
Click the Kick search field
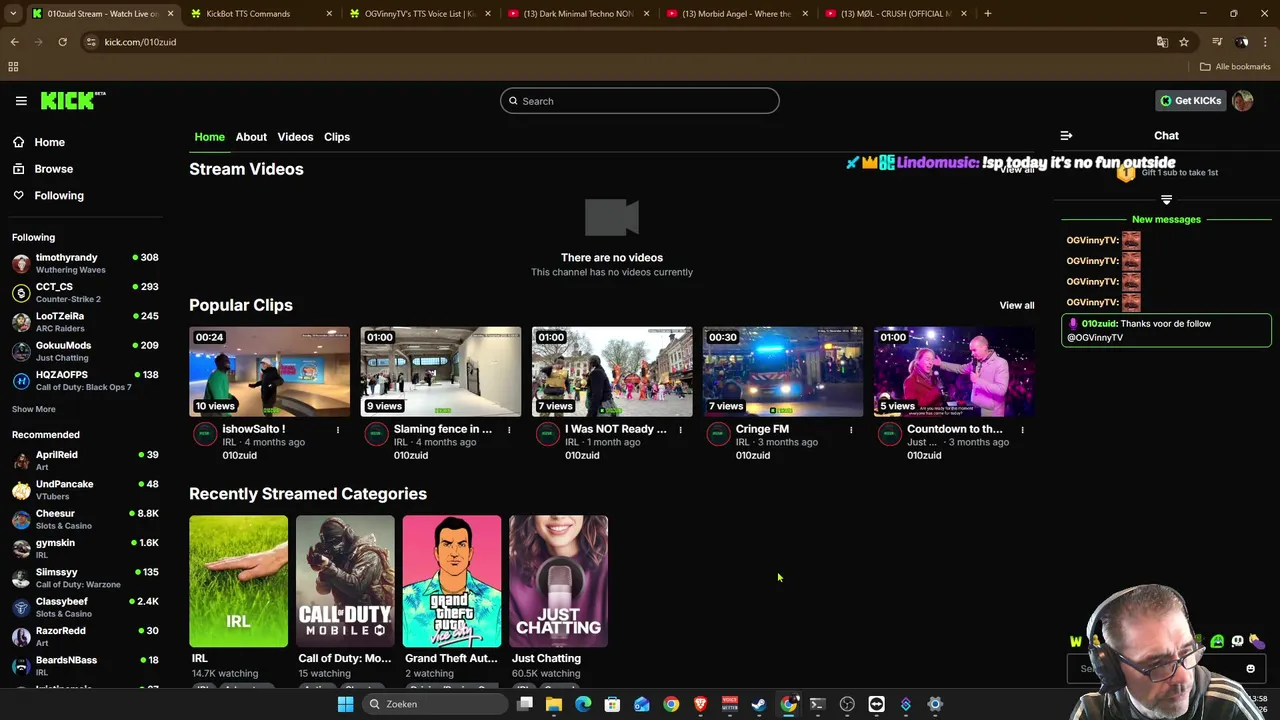[640, 101]
